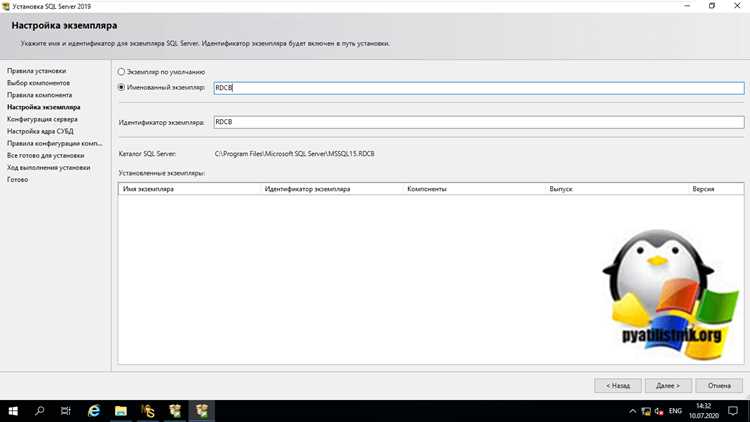Open the Windows Start menu
This screenshot has width=750, height=422.
[x=13, y=411]
